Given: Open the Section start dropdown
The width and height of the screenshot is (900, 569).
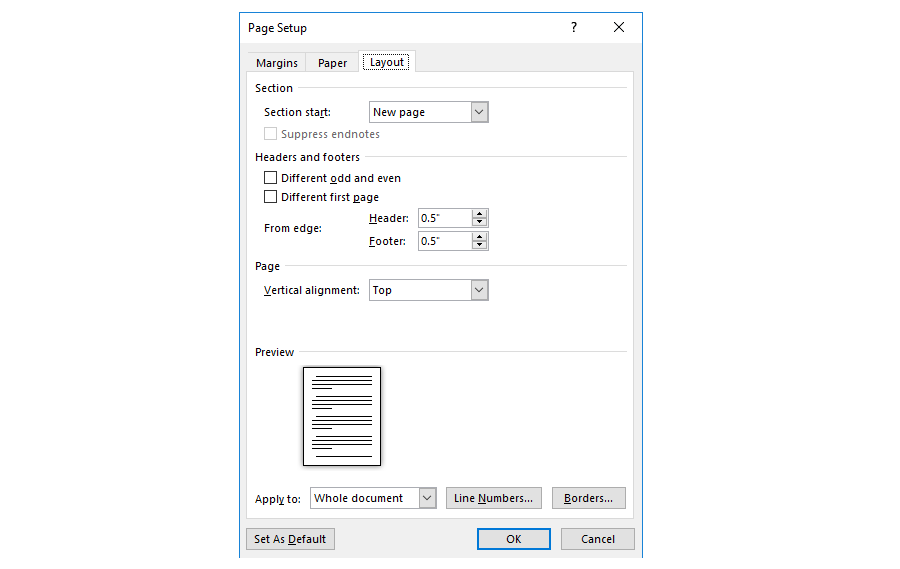Looking at the screenshot, I should point(479,113).
